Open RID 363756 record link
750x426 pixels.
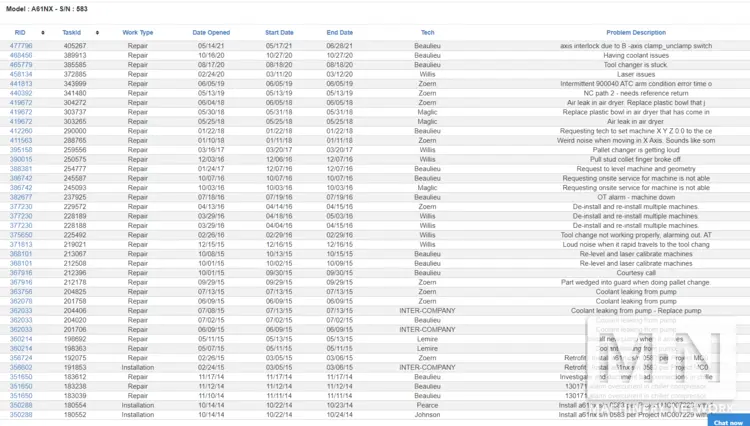point(21,292)
